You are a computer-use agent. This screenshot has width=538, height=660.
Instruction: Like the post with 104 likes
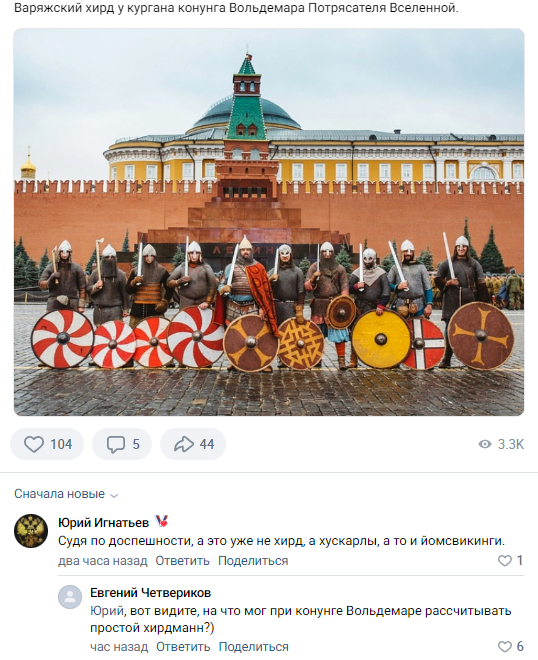tap(47, 444)
